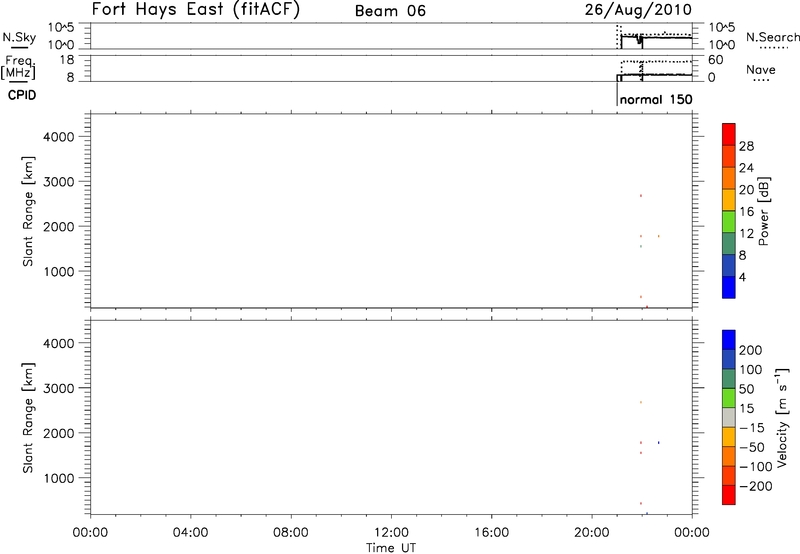This screenshot has height=554, width=800.
Task: Click the "Power [dB]" colorbar title
Action: pyautogui.click(x=763, y=211)
